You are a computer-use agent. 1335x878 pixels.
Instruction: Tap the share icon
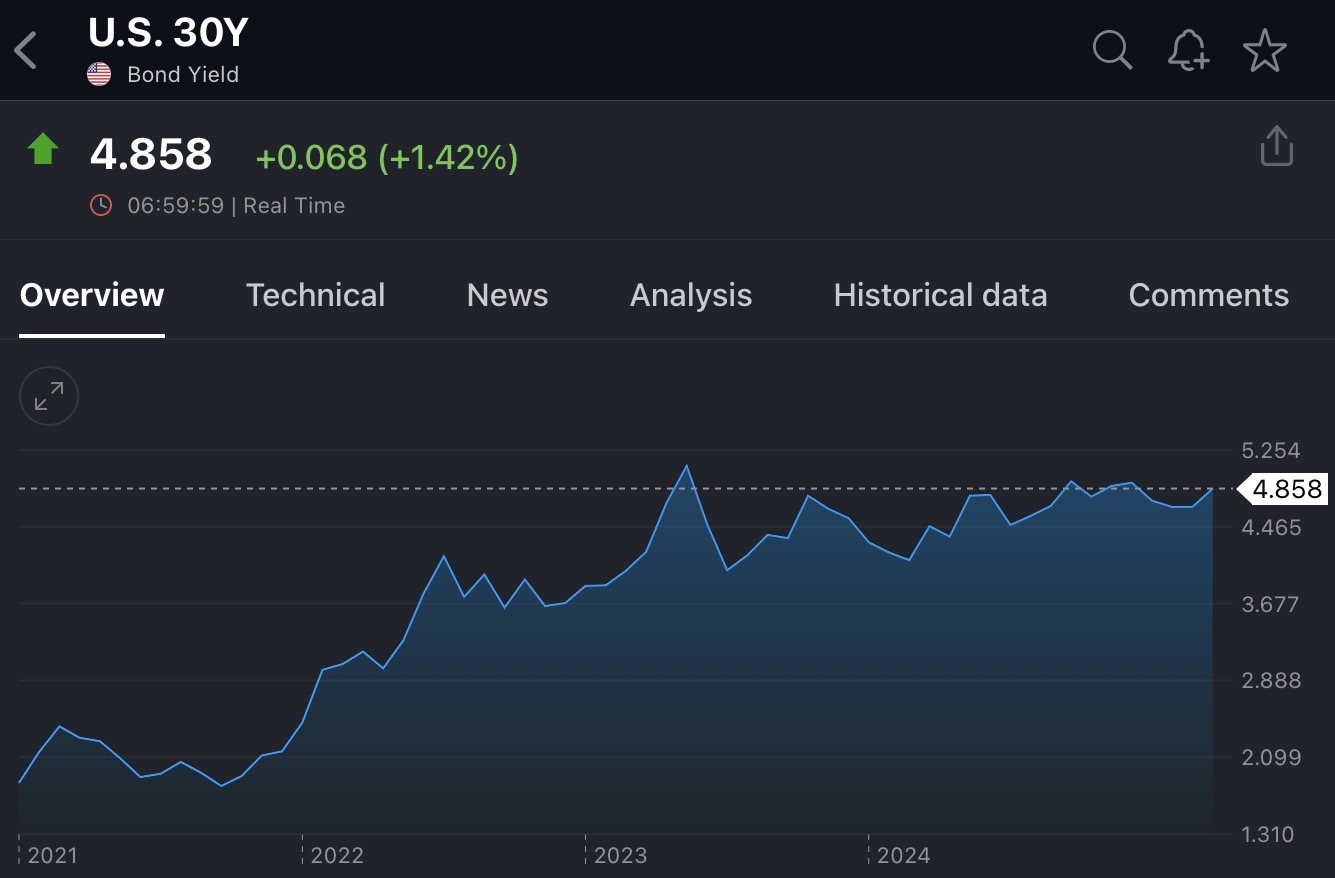coord(1276,146)
